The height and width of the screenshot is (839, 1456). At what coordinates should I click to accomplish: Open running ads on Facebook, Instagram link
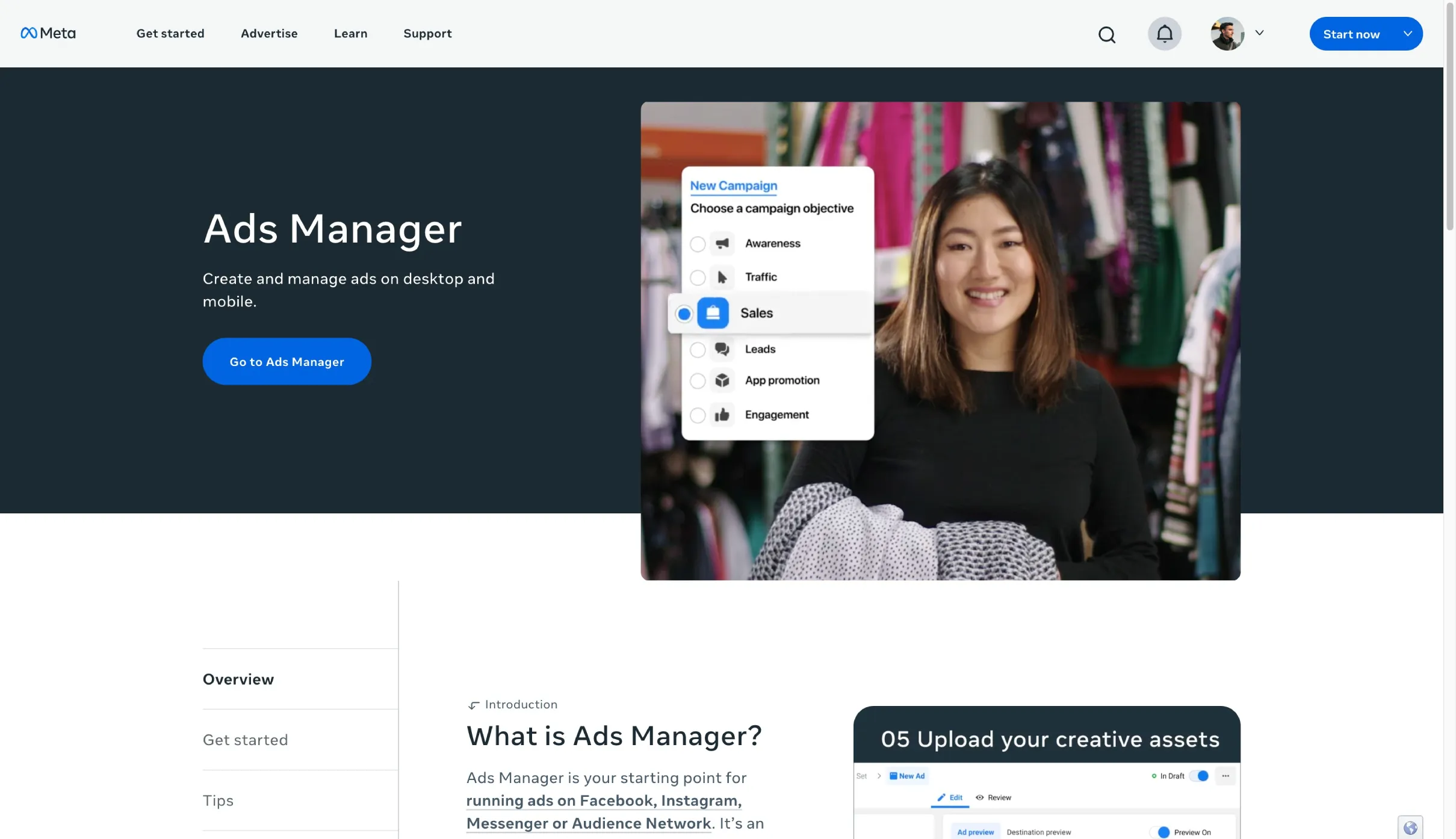coord(603,800)
